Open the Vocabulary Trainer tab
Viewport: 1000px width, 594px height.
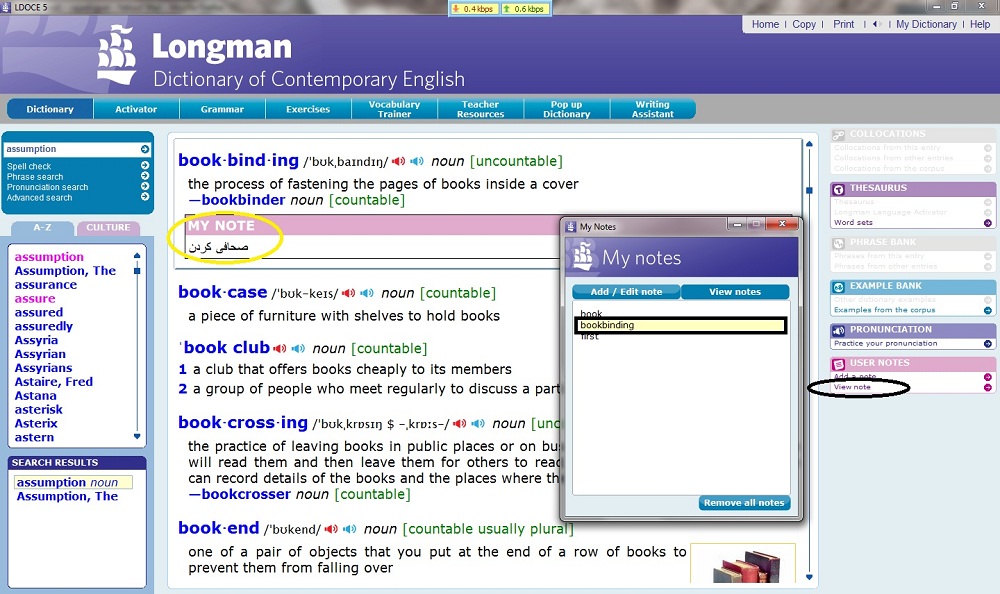click(x=394, y=110)
